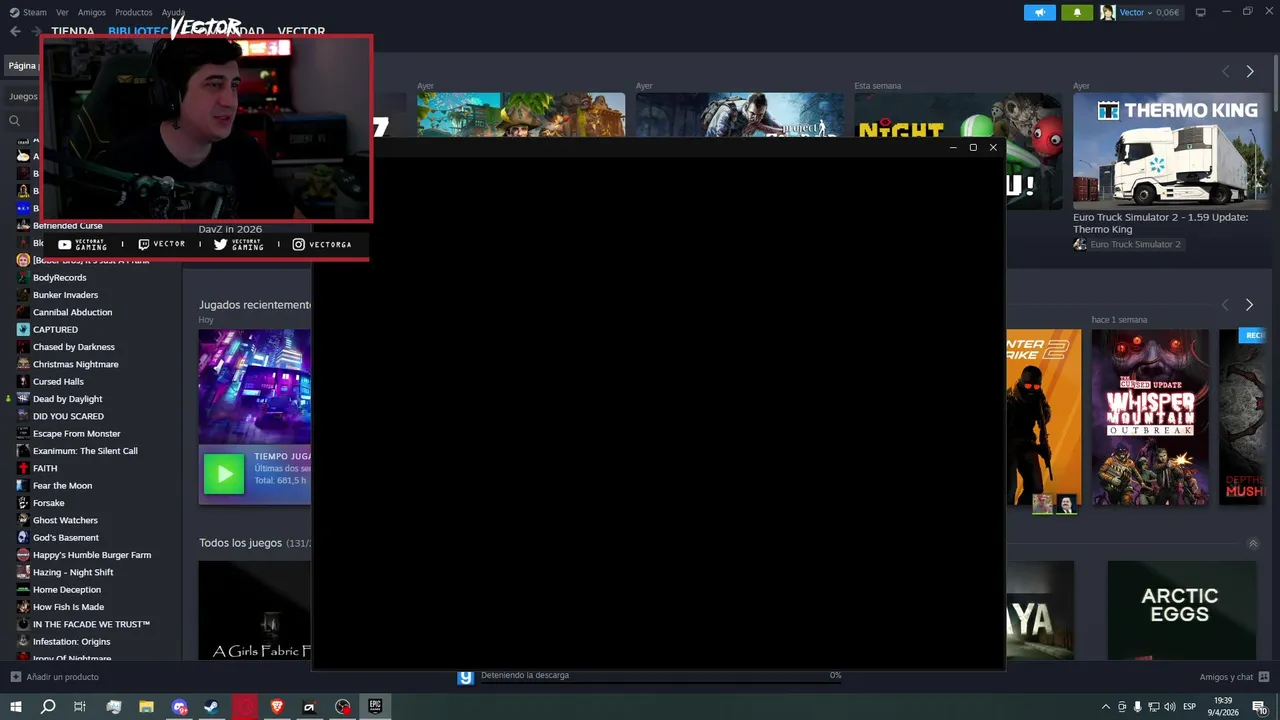Open Whisper Mountain Outbreak game cover
Viewport: 1280px width, 720px height.
(1150, 417)
